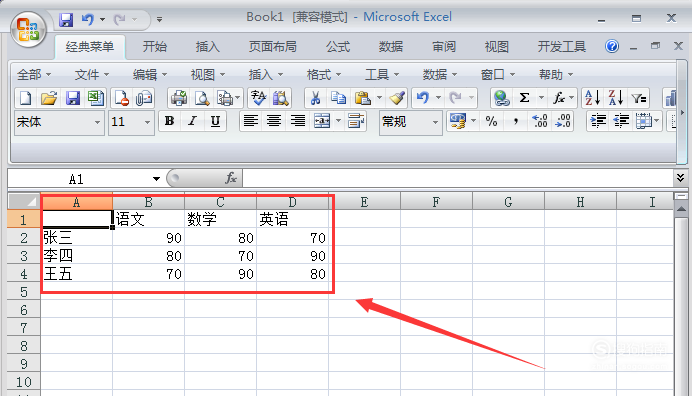The height and width of the screenshot is (396, 692).
Task: Open the 文件 classic menu
Action: click(92, 75)
